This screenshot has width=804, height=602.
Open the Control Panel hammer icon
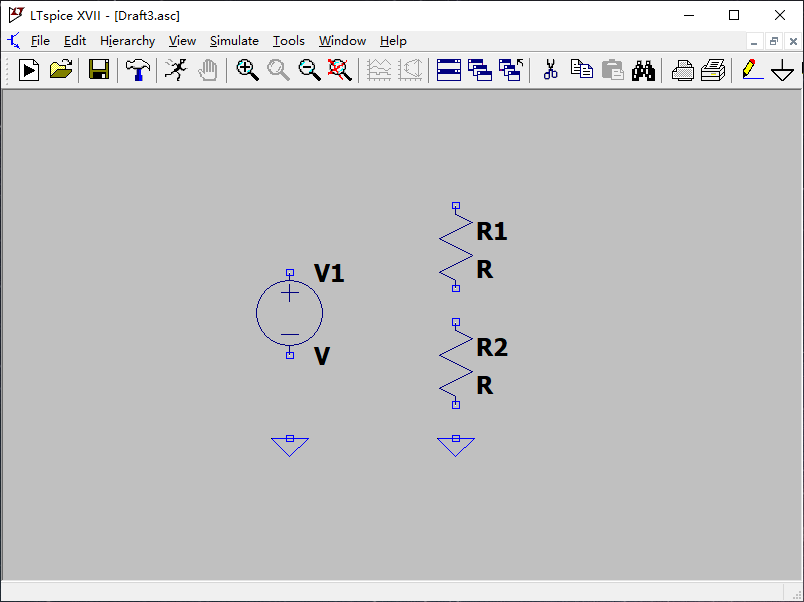[138, 70]
